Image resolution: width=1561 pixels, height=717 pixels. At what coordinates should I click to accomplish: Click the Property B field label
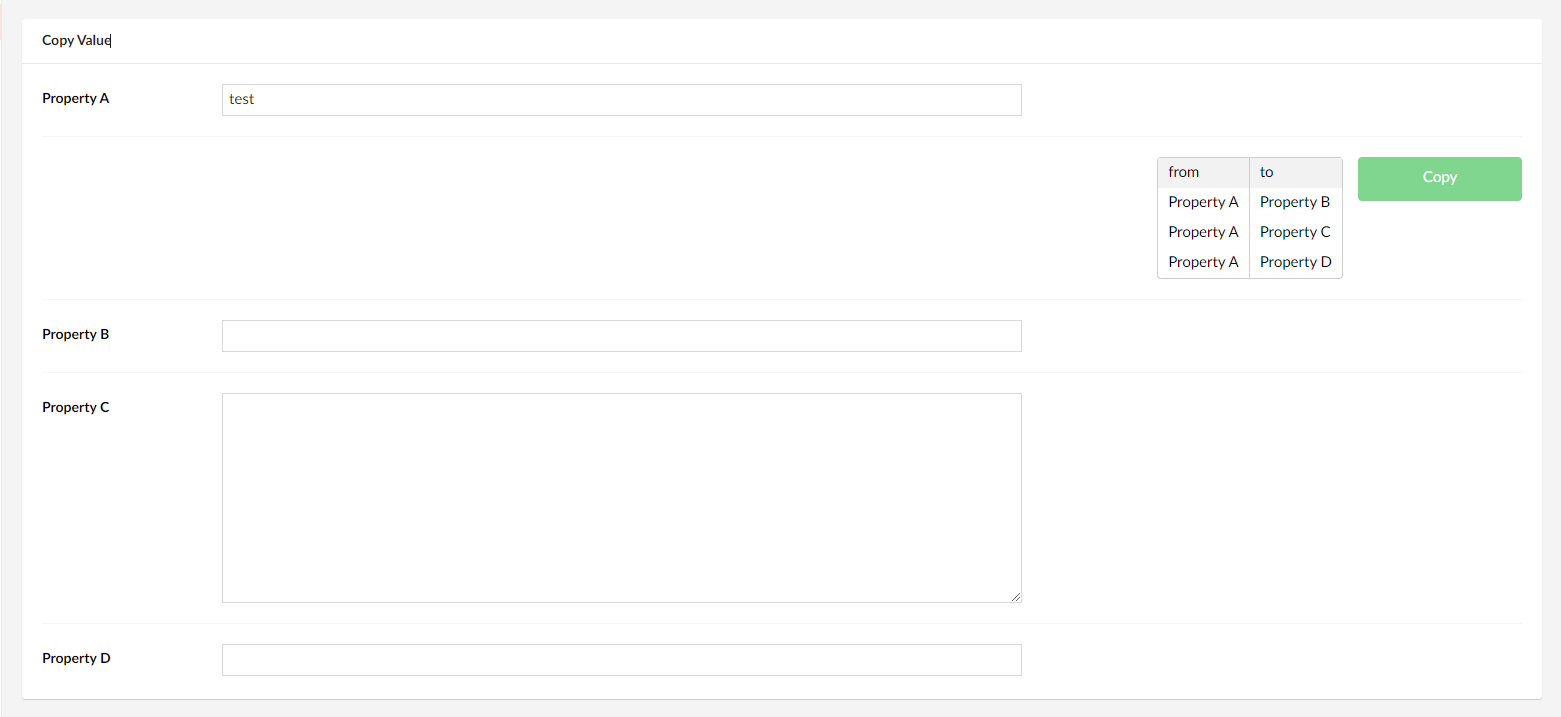tap(76, 334)
